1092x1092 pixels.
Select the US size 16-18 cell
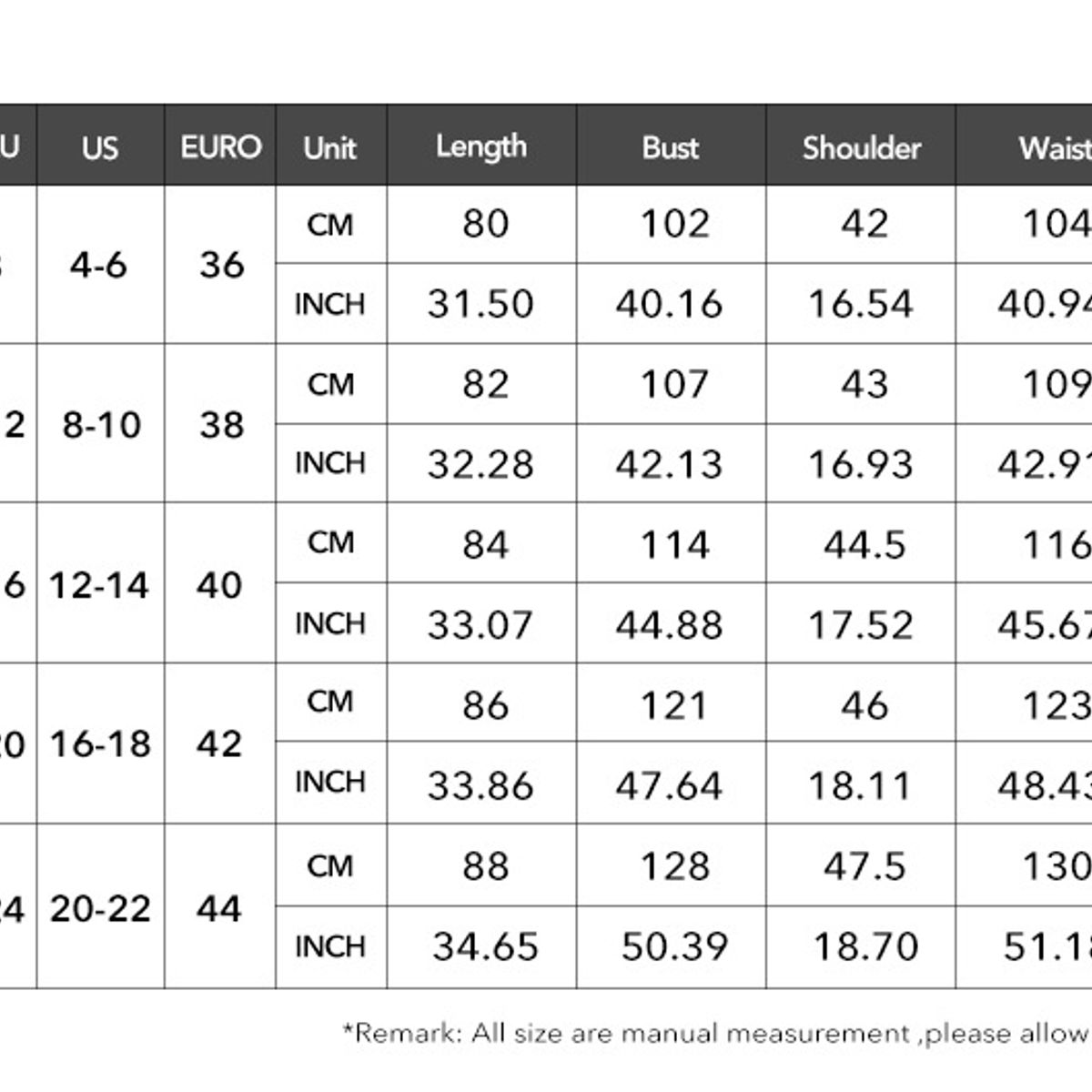click(100, 744)
